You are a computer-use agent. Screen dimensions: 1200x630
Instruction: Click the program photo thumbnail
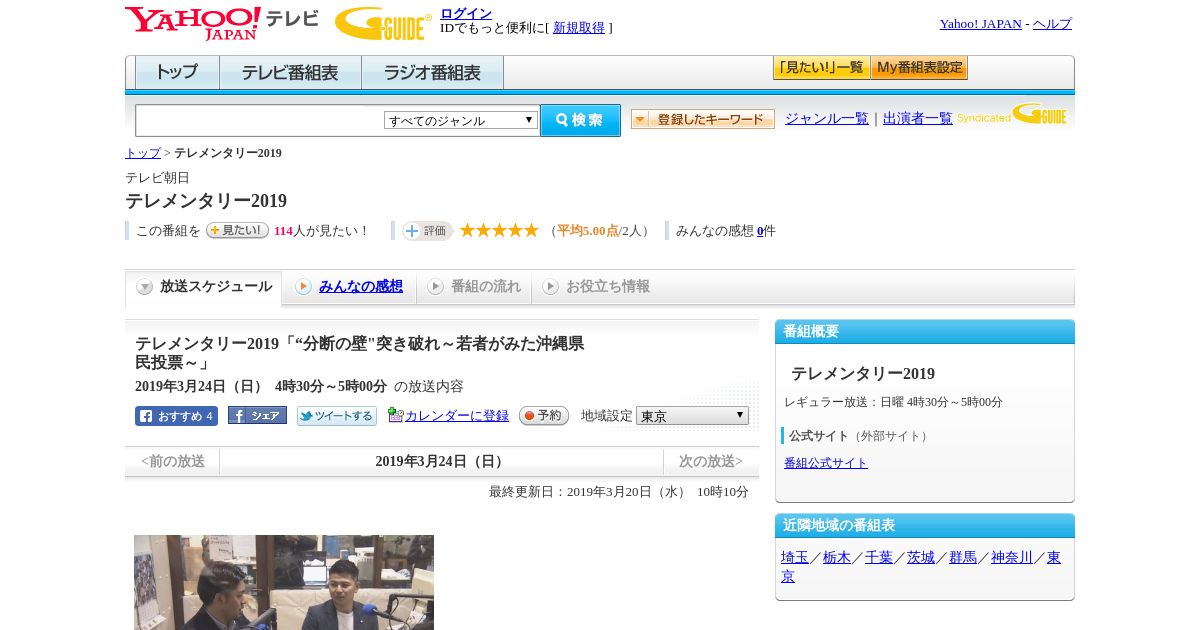pyautogui.click(x=284, y=582)
